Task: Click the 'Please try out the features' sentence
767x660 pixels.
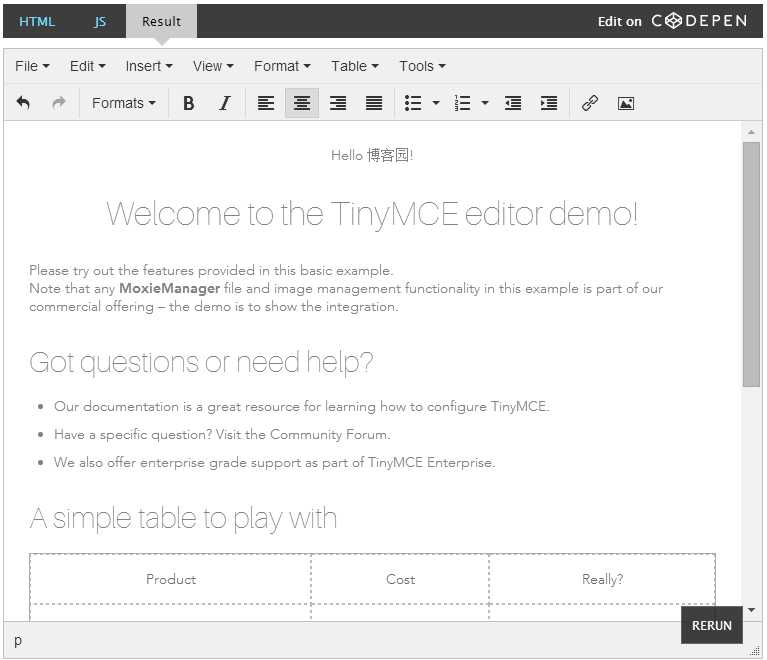Action: (211, 271)
